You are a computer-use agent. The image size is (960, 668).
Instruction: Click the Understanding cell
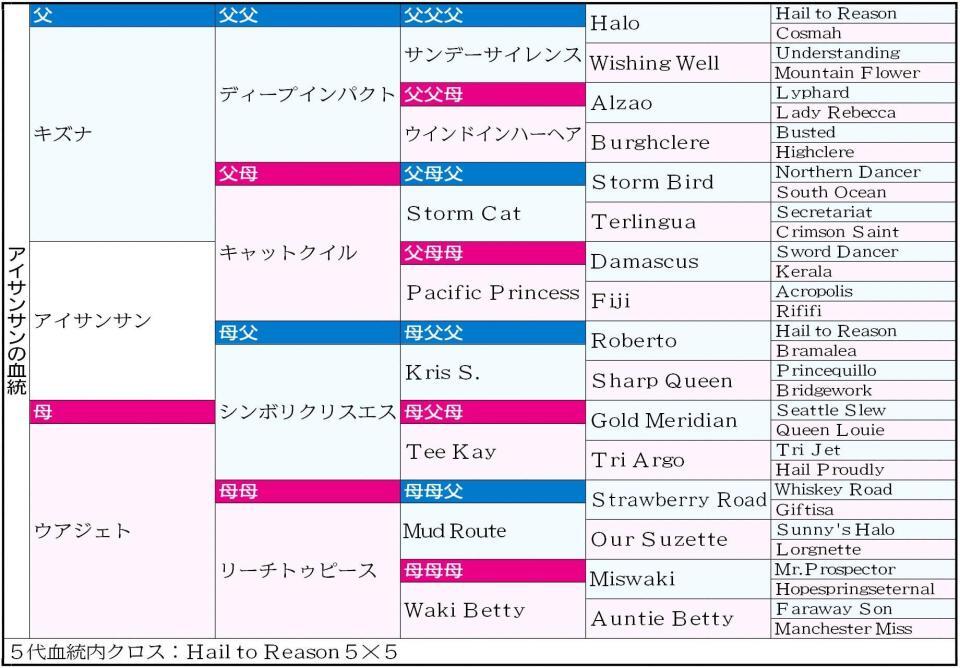pyautogui.click(x=863, y=53)
